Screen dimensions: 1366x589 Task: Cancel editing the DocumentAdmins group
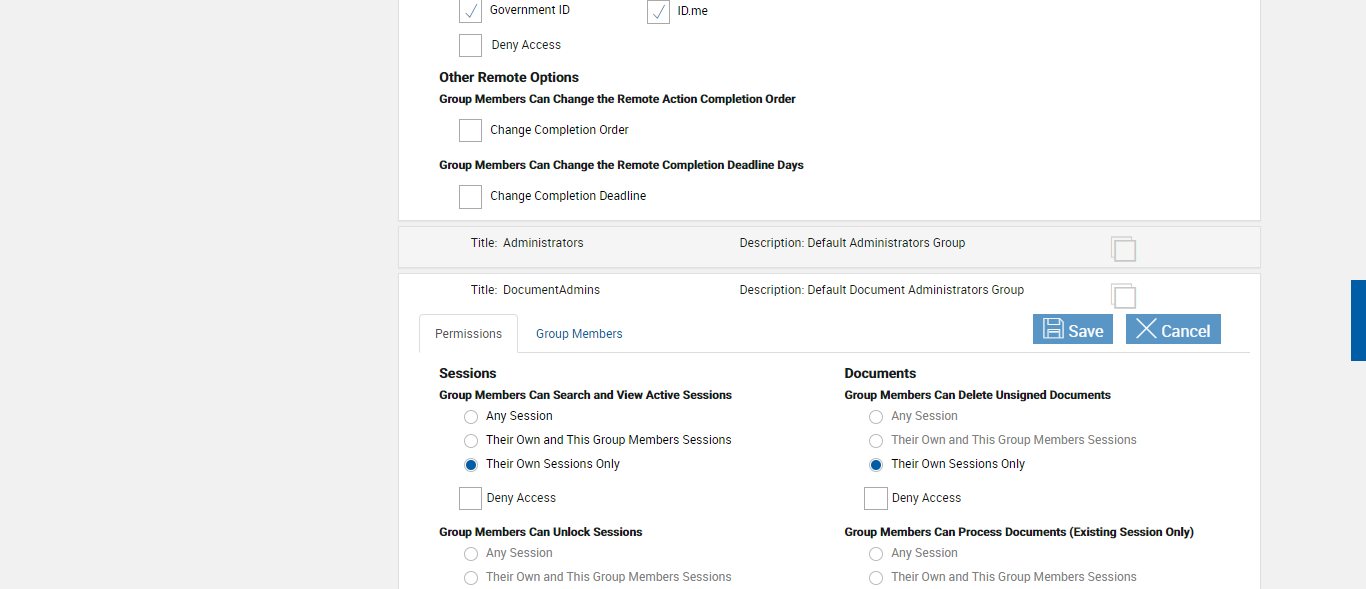pos(1173,330)
